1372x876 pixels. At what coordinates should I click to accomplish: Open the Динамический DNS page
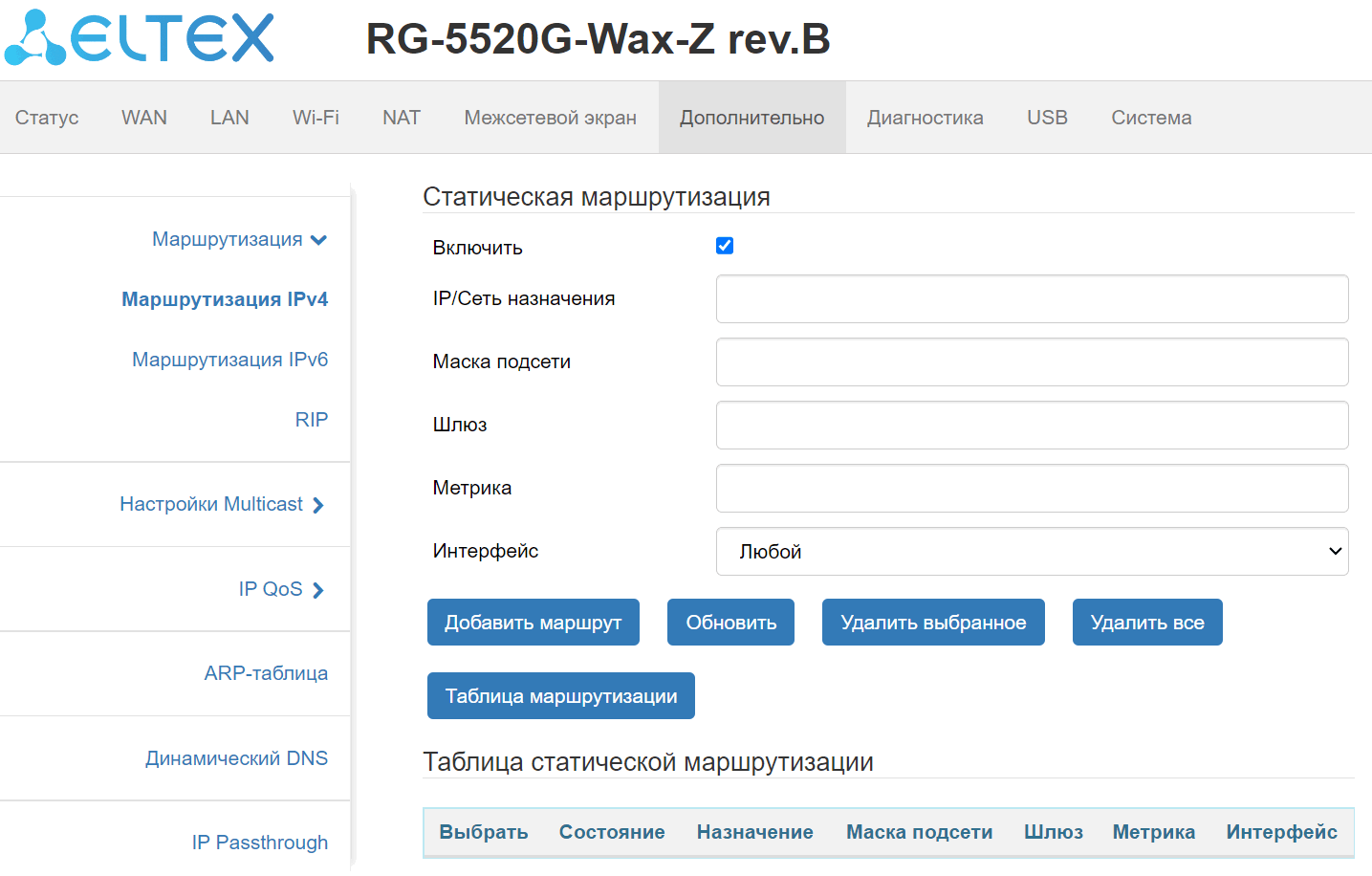coord(237,758)
